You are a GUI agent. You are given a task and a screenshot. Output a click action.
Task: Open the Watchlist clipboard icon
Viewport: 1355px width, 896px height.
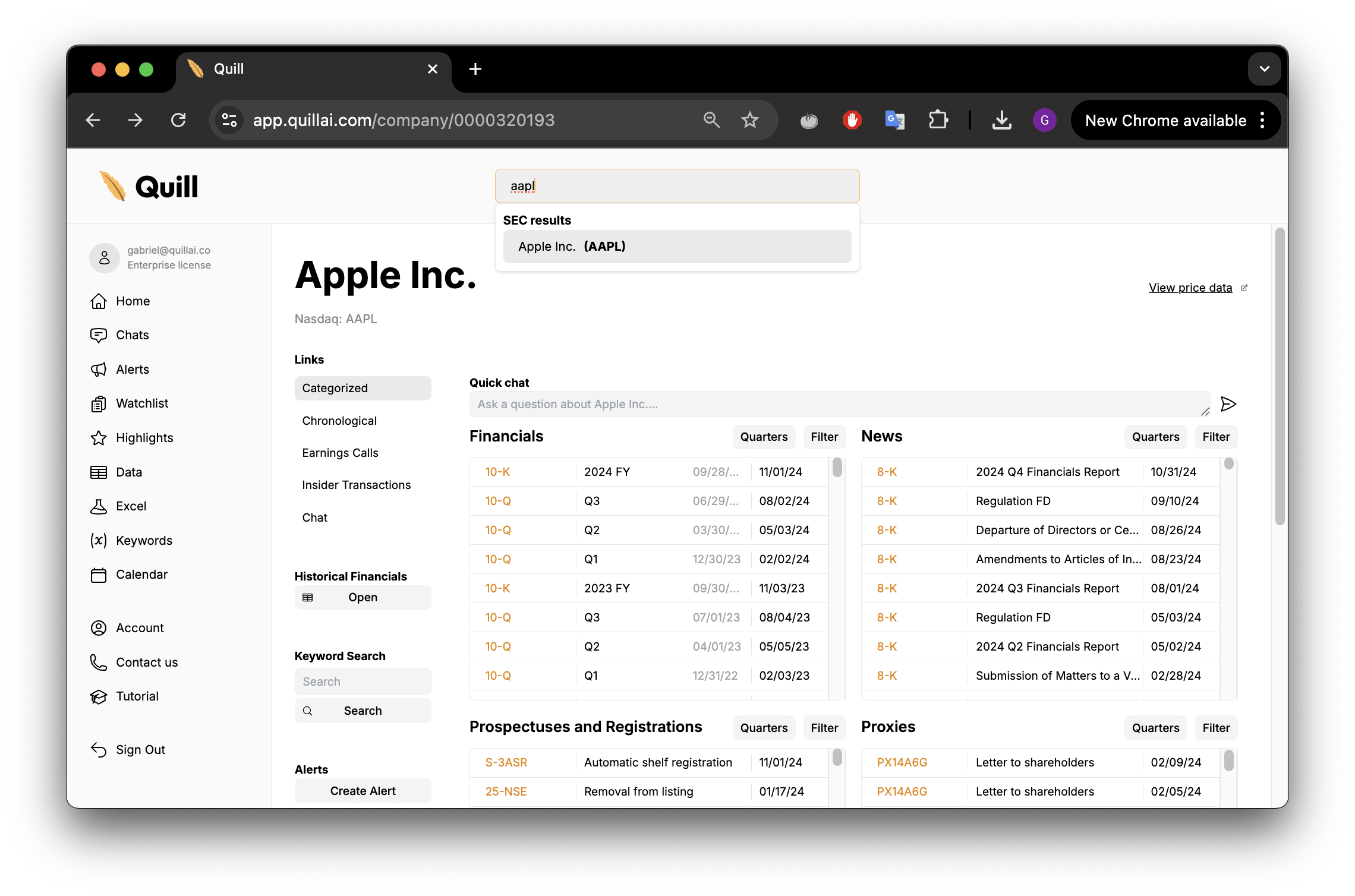click(99, 403)
